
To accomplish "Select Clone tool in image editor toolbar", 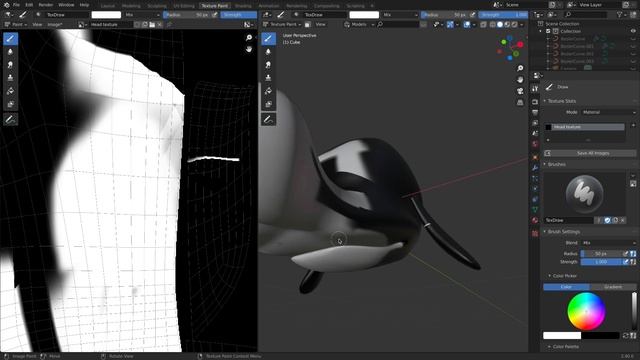I will click(x=11, y=78).
